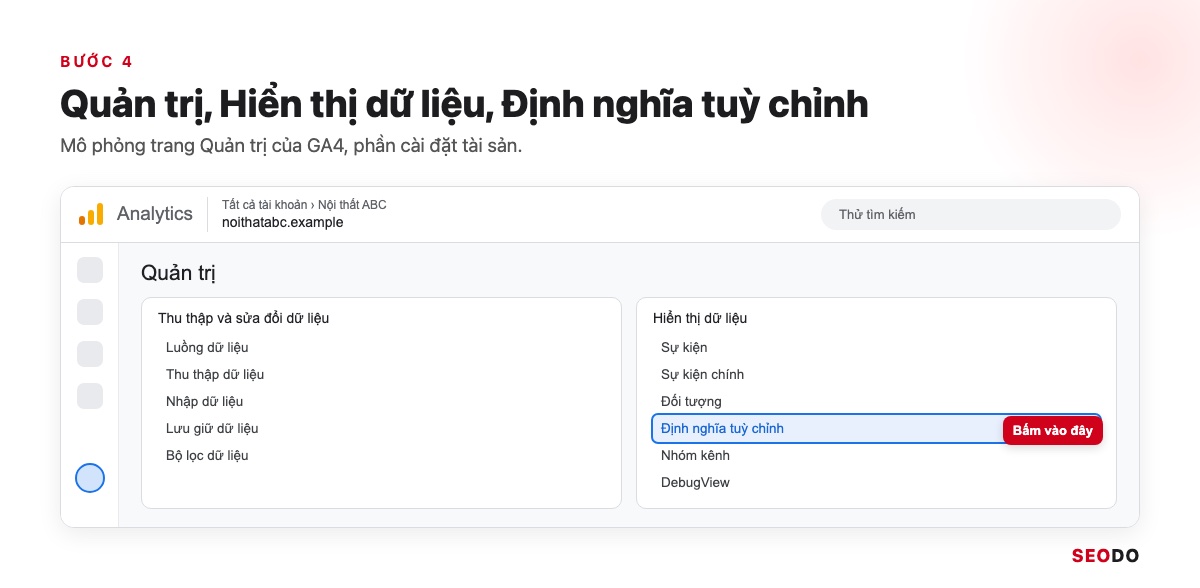Select "Định nghĩa tuỳ chỉnh" item
This screenshot has width=1200, height=588.
pyautogui.click(x=876, y=428)
